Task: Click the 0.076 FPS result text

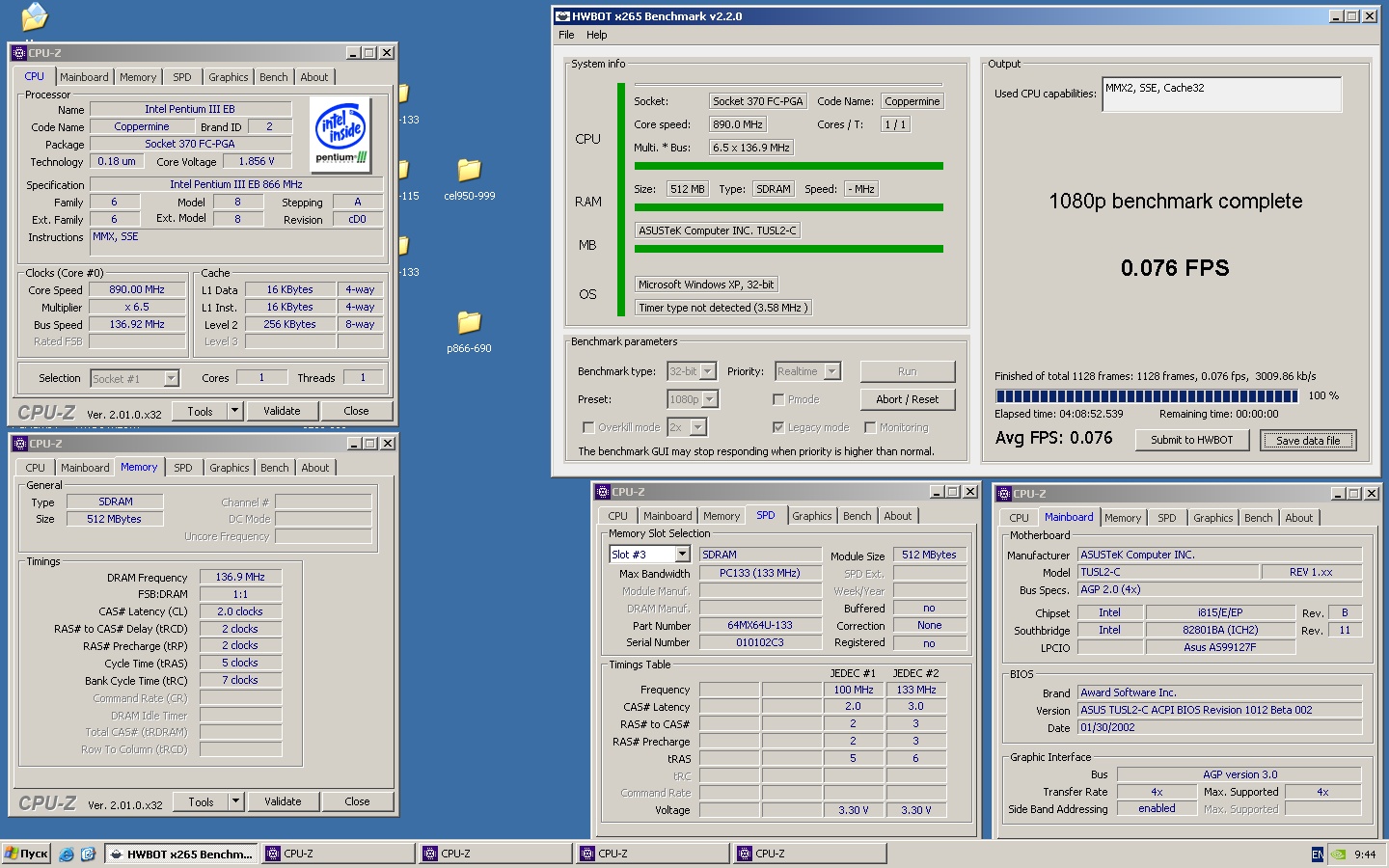Action: coord(1175,268)
